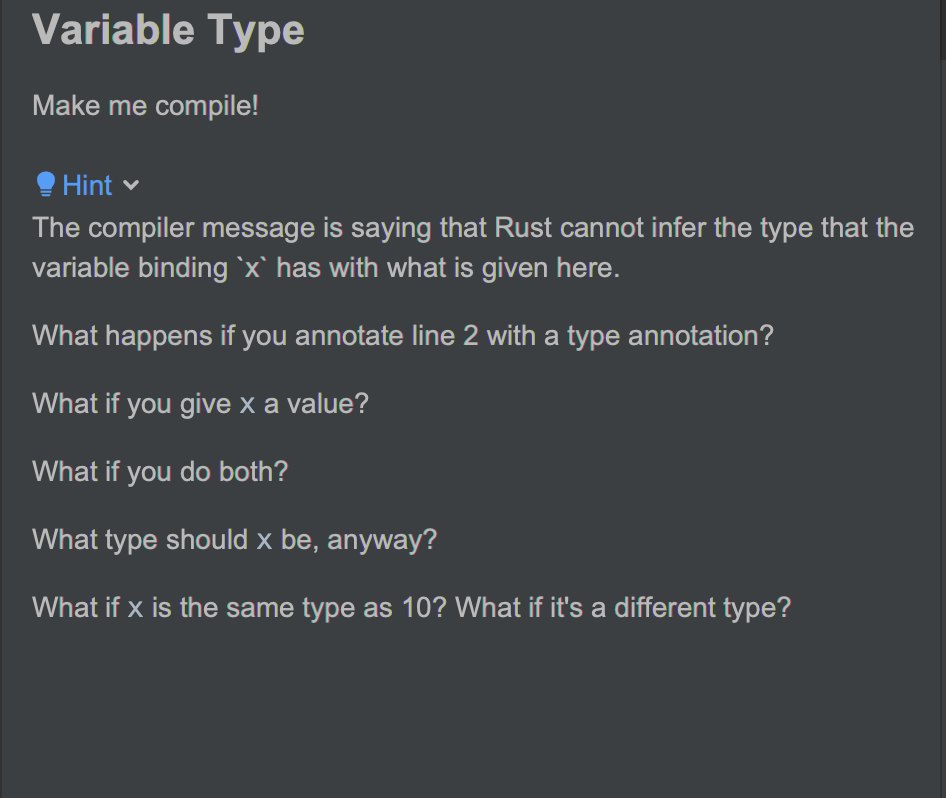Click the What type should x be line

click(x=234, y=540)
